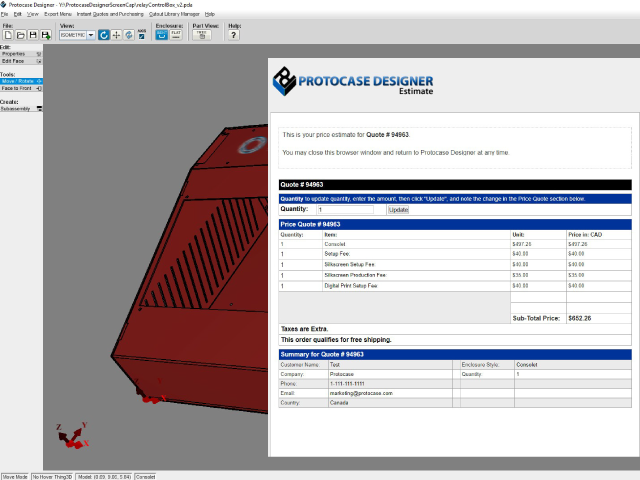Click 'Silkscreen Setup Fee' row

(x=455, y=264)
